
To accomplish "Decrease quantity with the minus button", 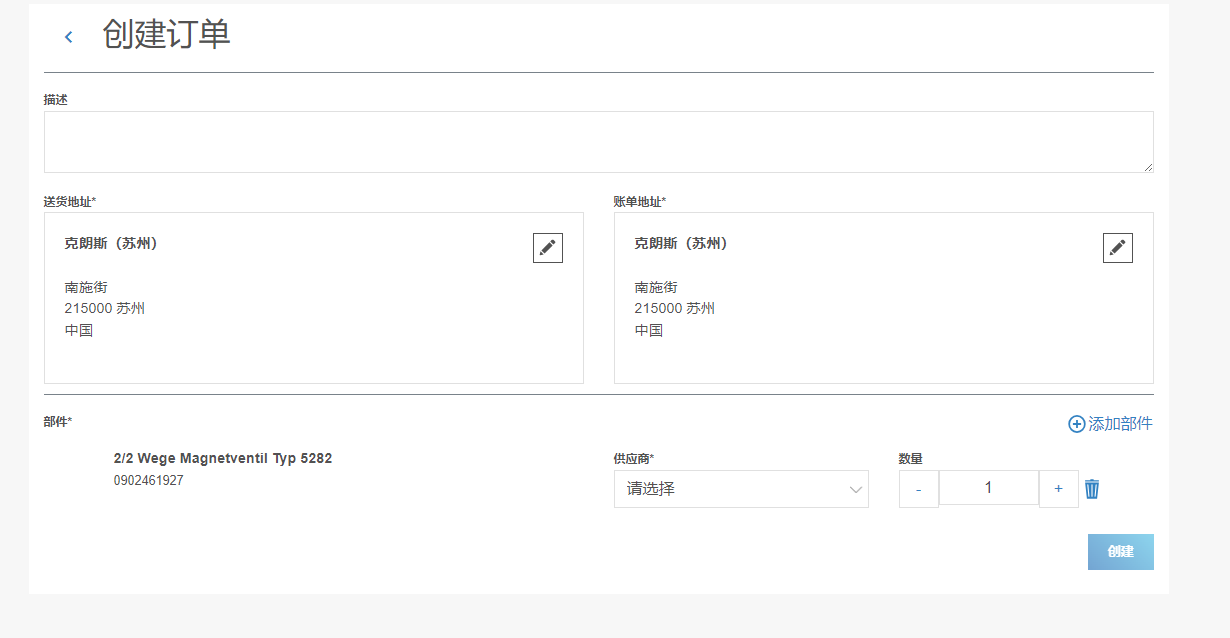I will click(x=918, y=489).
